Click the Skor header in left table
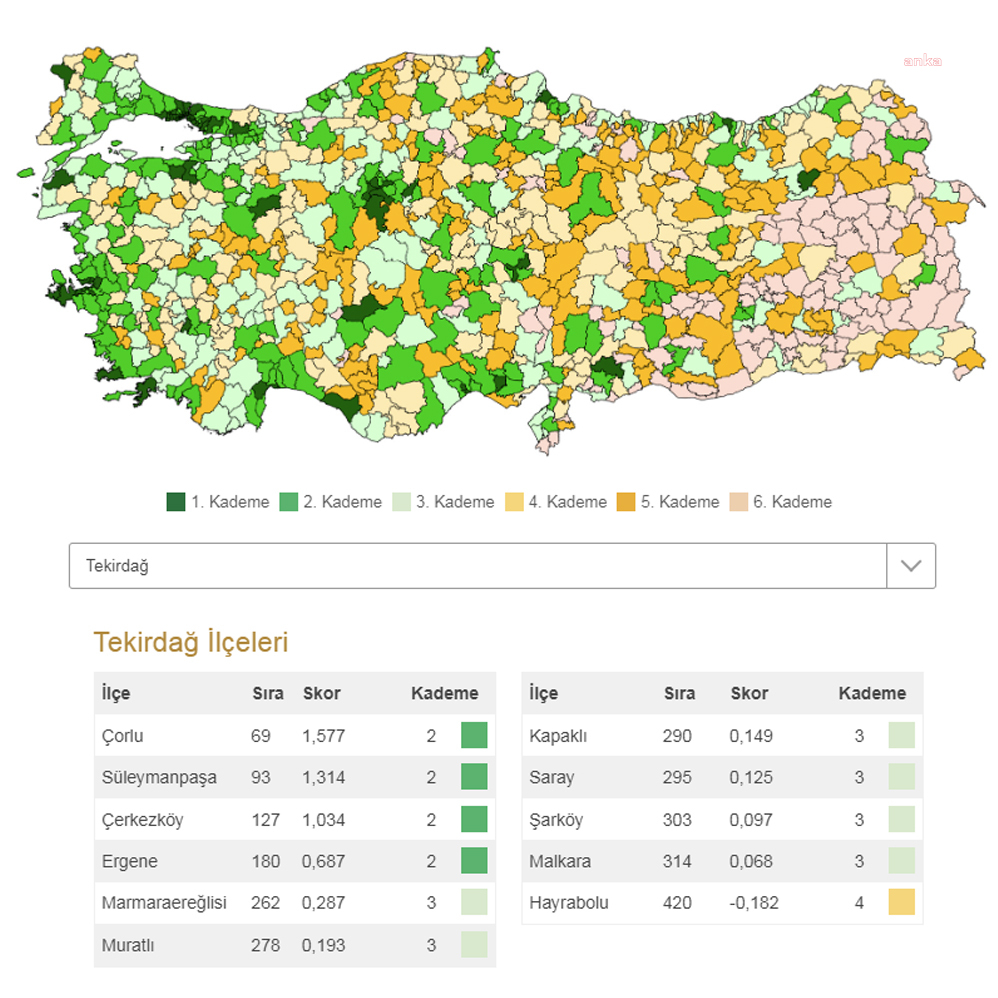998x998 pixels. pos(321,693)
